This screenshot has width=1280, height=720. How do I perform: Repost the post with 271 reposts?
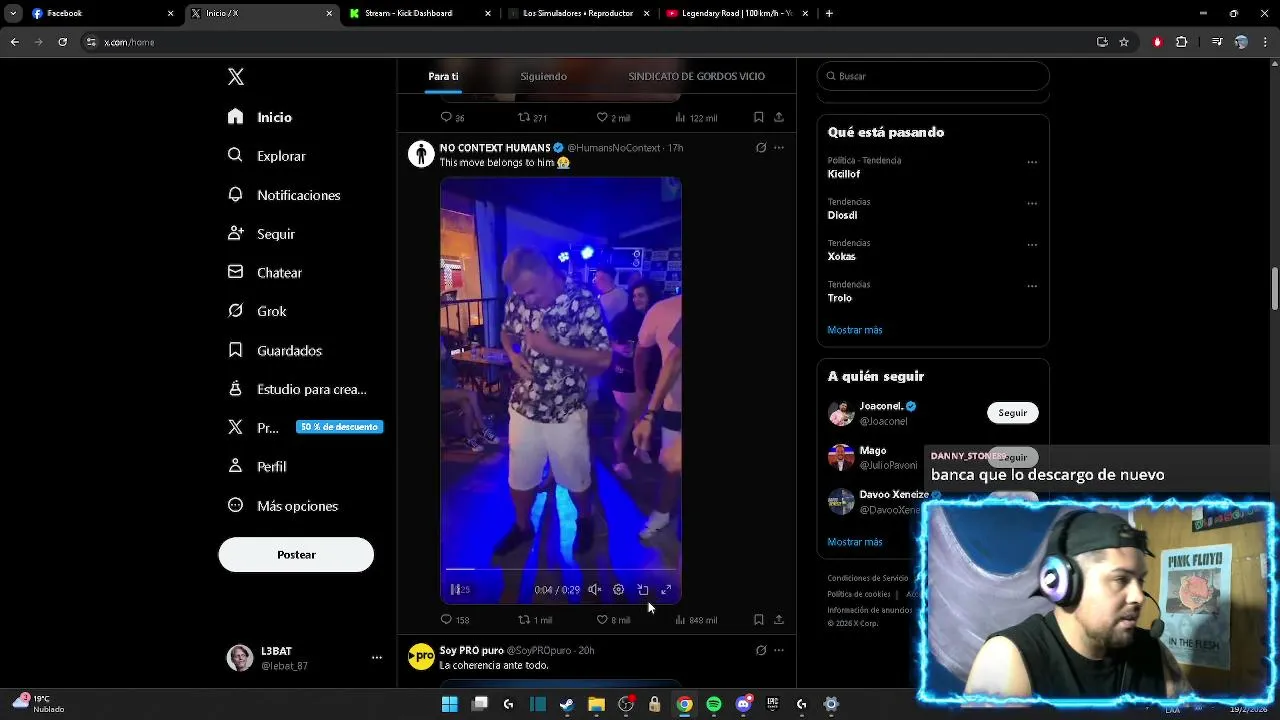[x=532, y=118]
